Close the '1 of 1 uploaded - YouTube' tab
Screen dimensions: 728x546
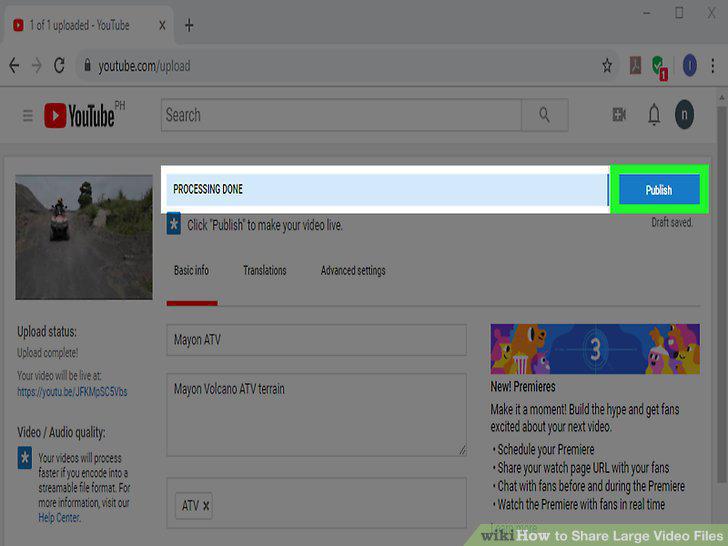click(x=162, y=25)
